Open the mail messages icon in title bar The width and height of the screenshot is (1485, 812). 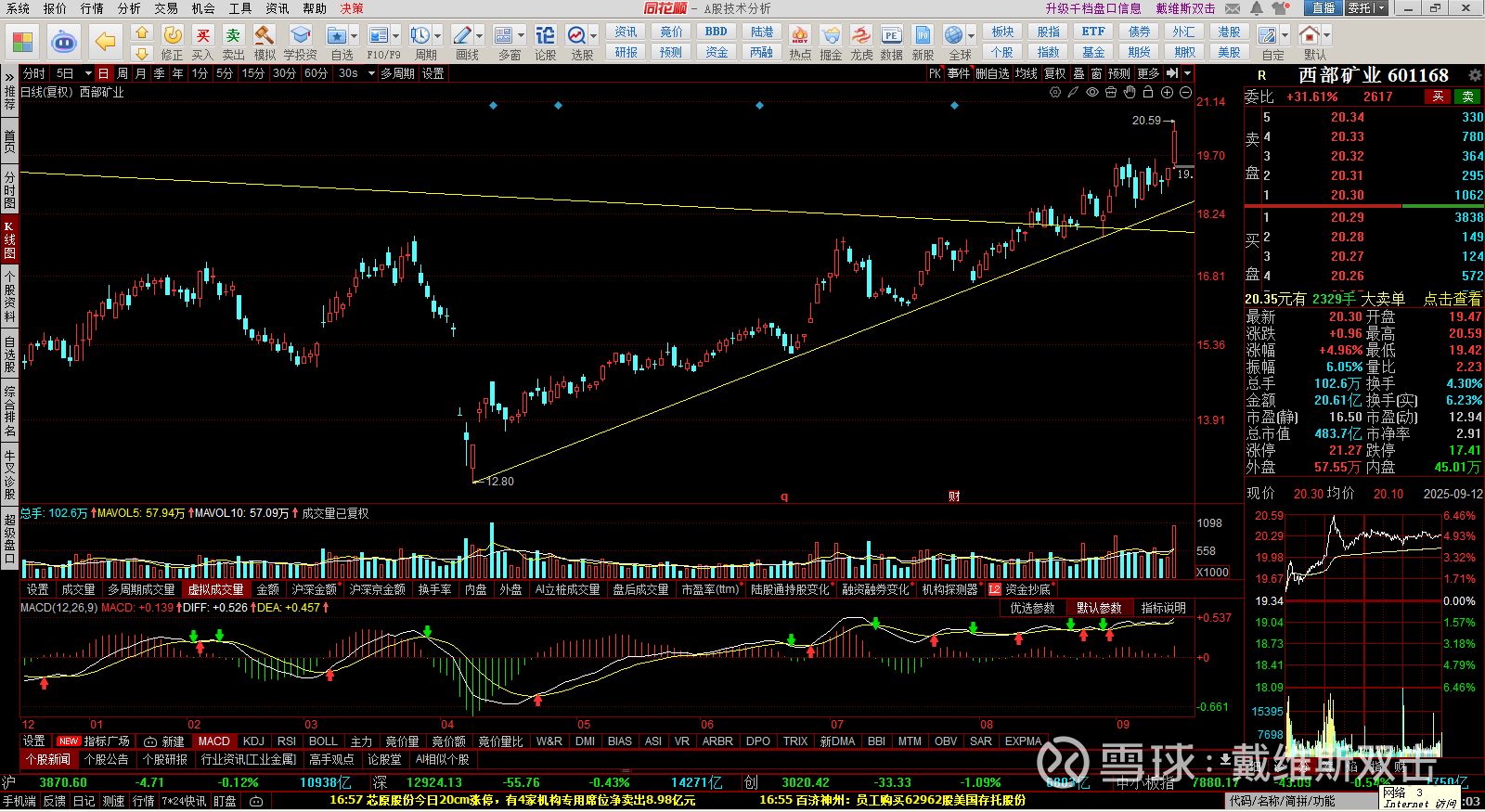point(1233,8)
